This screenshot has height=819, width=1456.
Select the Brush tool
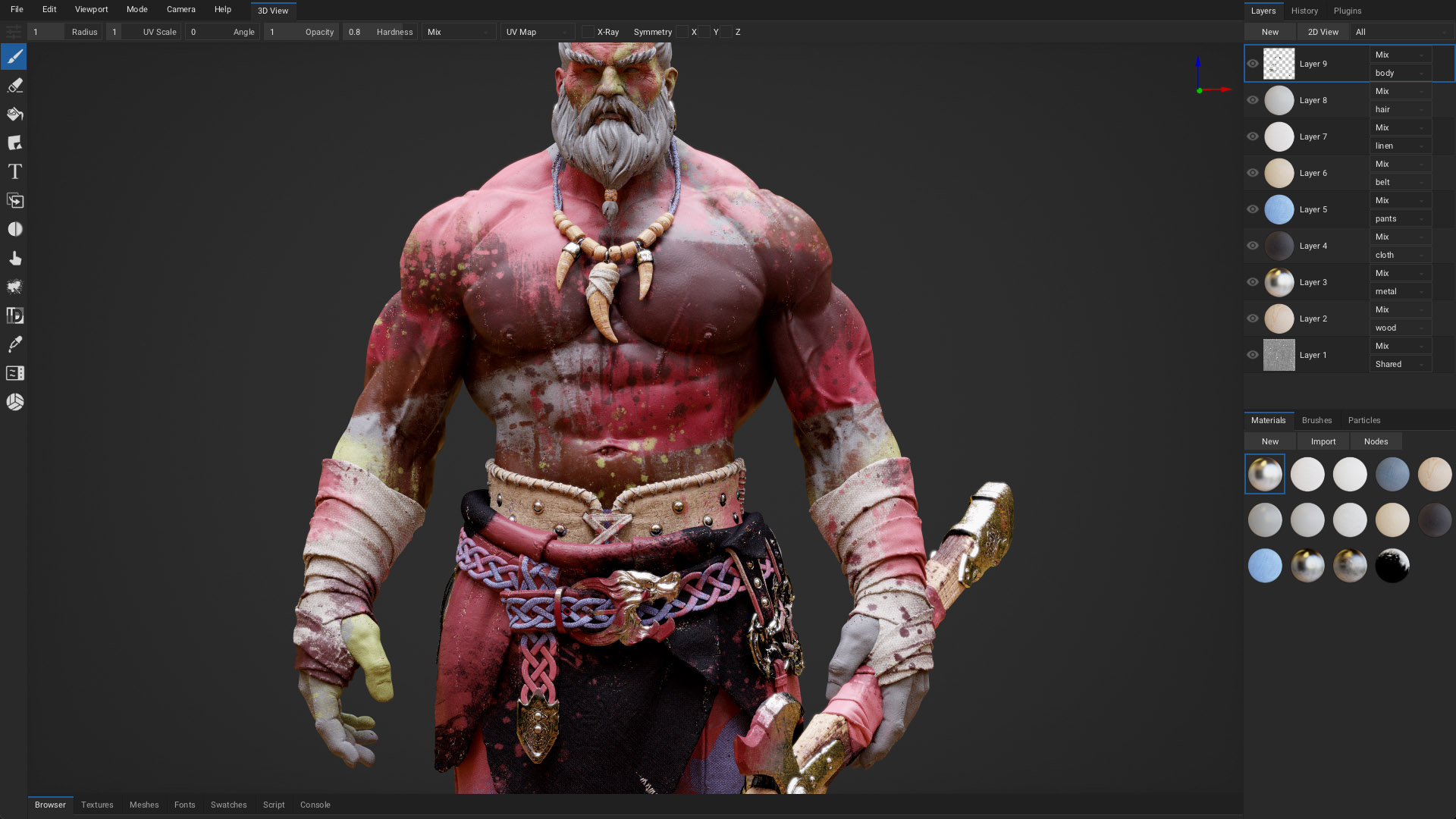(14, 57)
